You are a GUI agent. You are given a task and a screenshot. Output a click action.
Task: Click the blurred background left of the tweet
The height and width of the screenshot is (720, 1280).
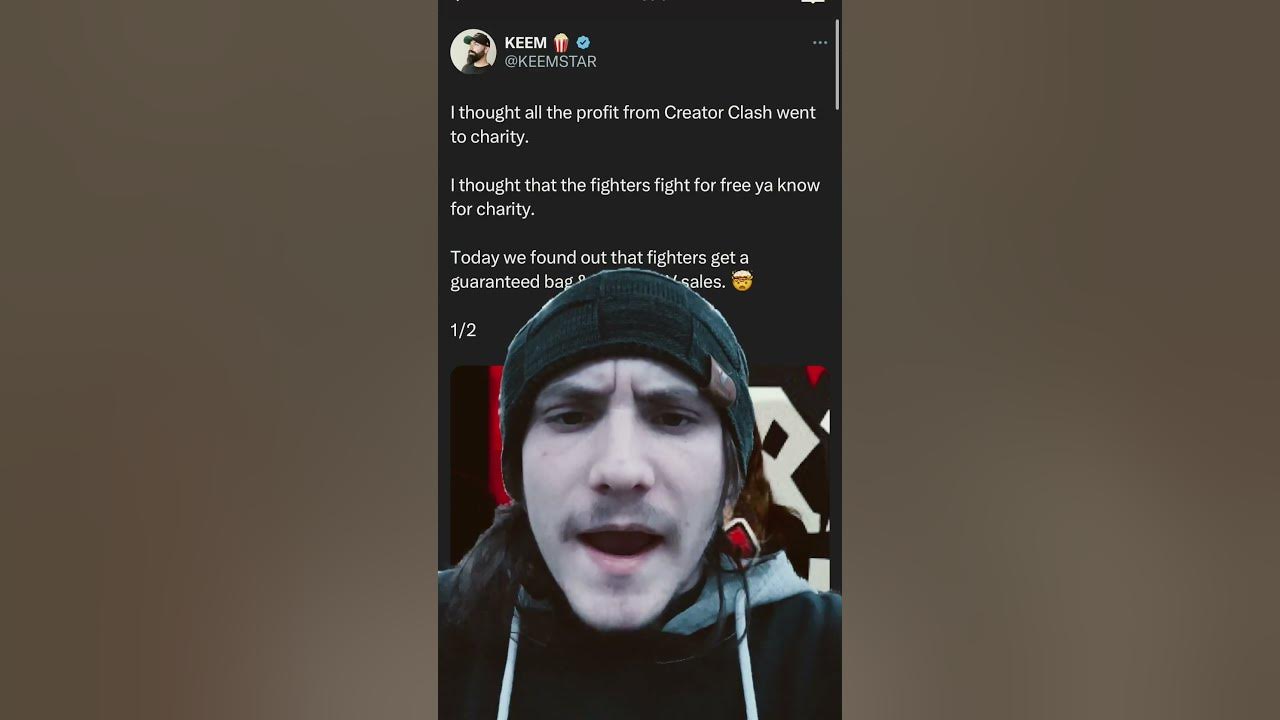[219, 360]
